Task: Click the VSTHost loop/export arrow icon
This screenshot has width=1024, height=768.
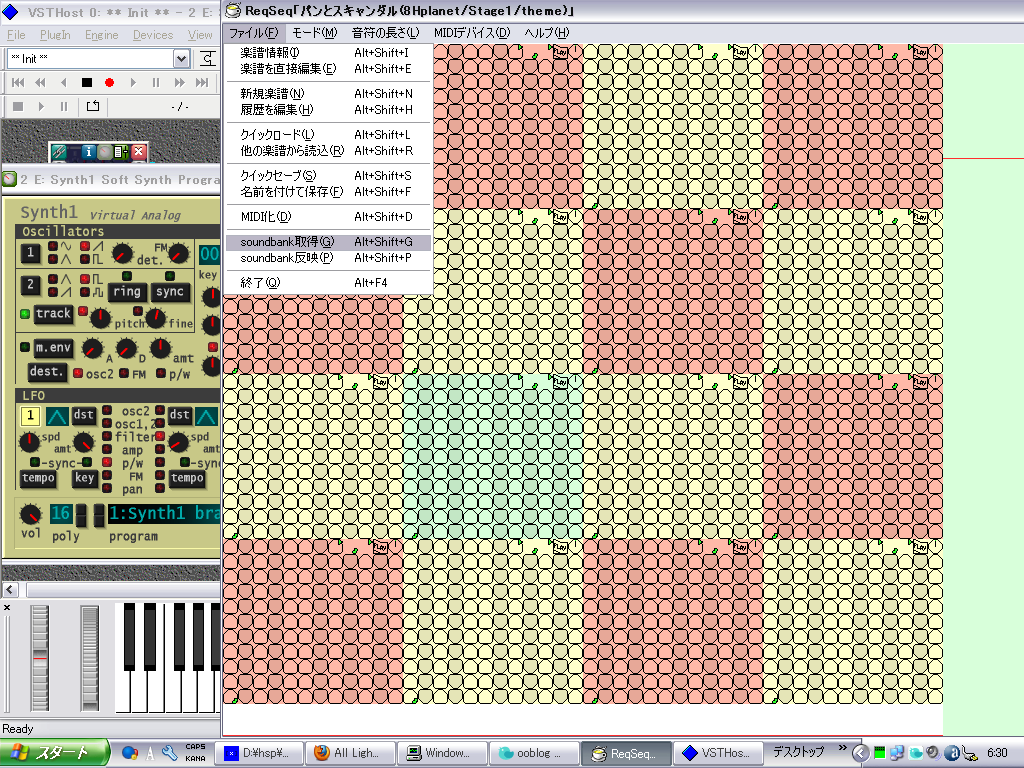Action: click(93, 106)
